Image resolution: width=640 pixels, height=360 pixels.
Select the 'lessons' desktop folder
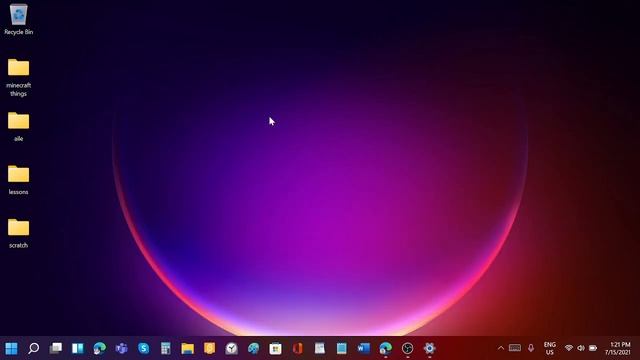coord(18,180)
